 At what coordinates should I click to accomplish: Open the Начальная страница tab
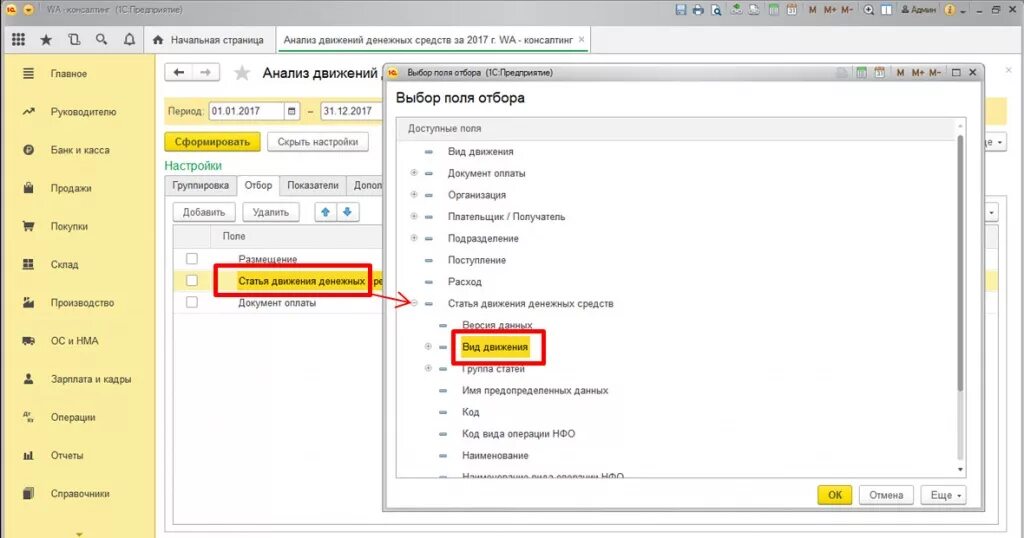[x=210, y=40]
